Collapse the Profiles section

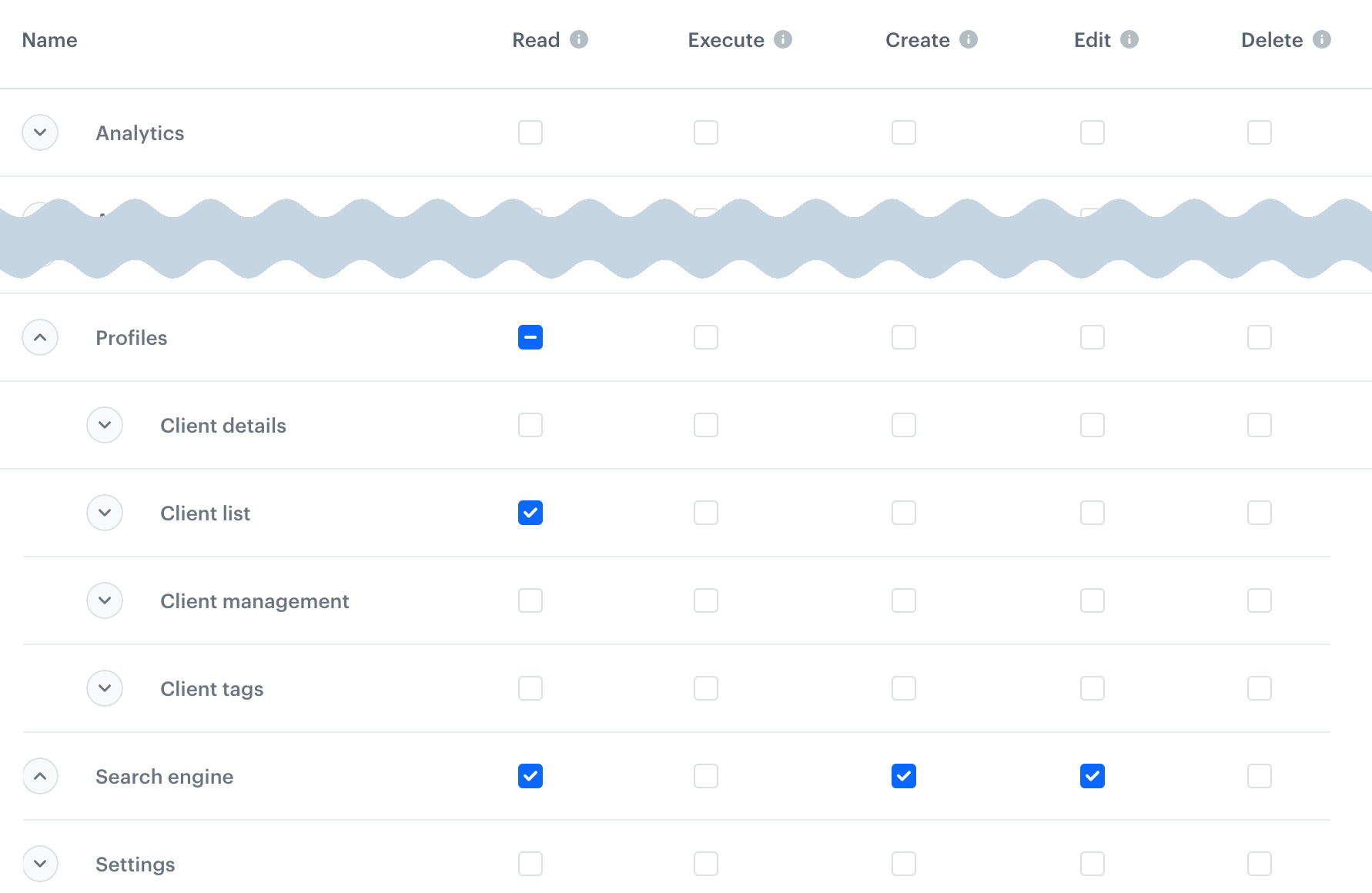(x=40, y=337)
